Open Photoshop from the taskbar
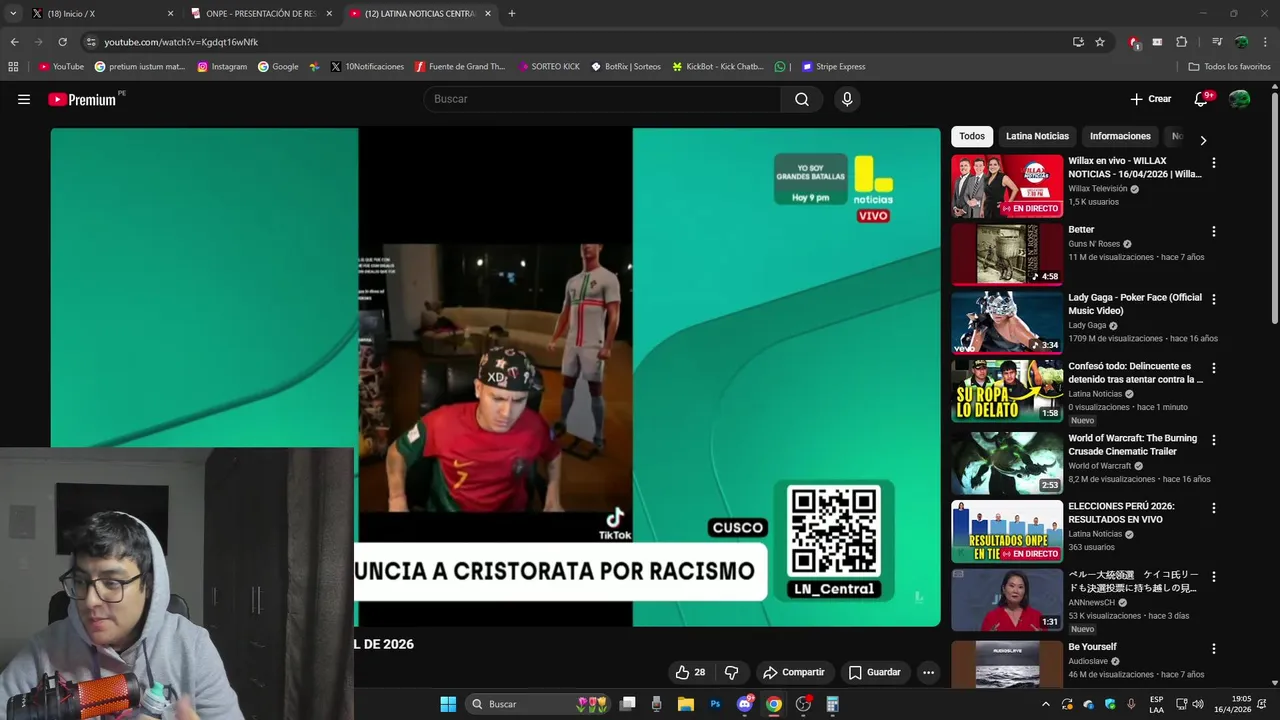Viewport: 1280px width, 720px height. (715, 704)
